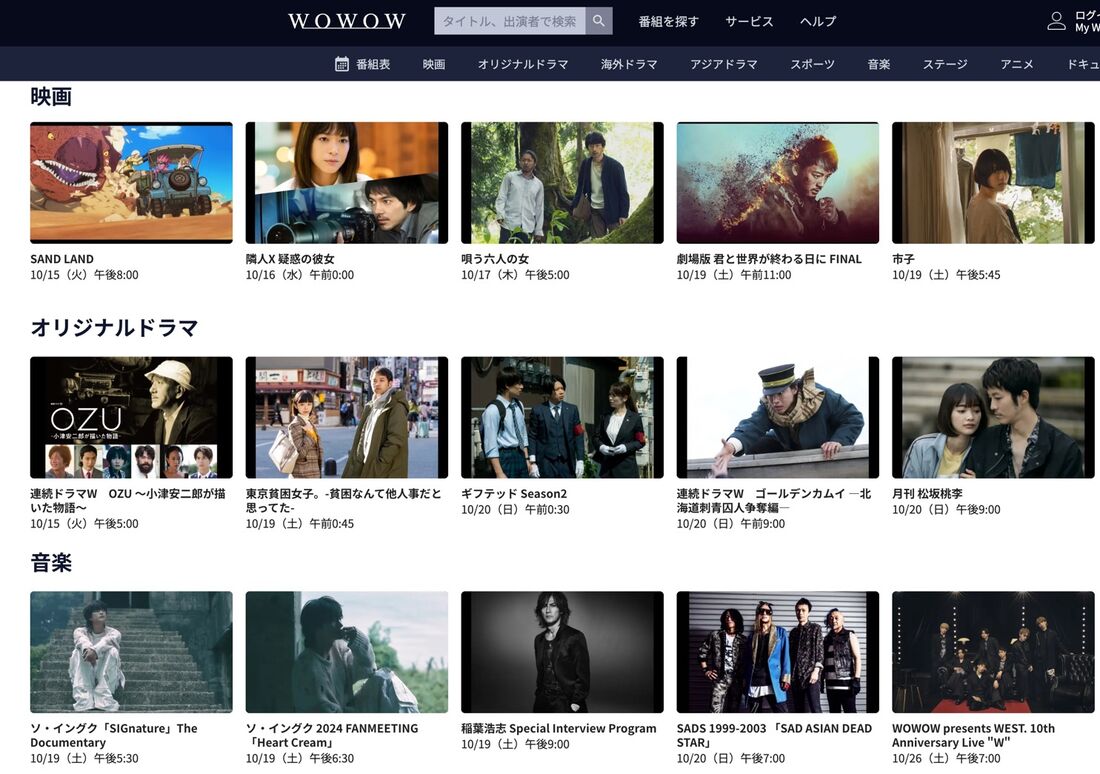The height and width of the screenshot is (774, 1100).
Task: Click the ギフテッド Season2 title link
Action: click(x=514, y=493)
